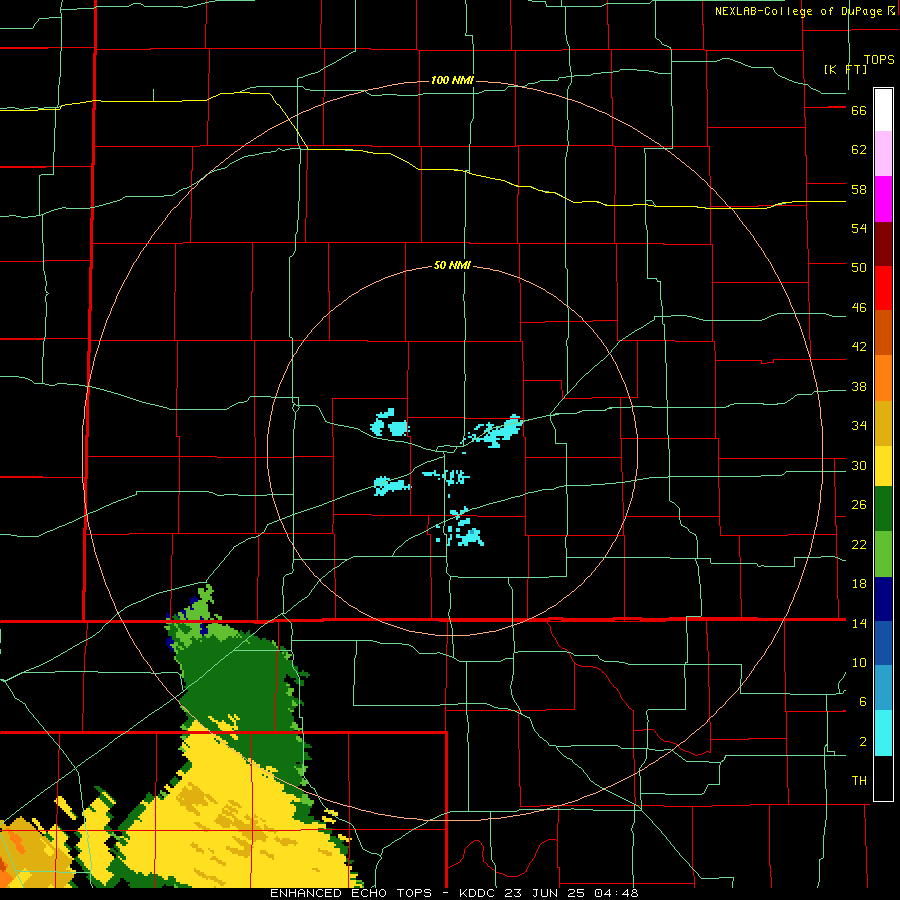
Task: Click the 'KDDC' radar site identifier
Action: (479, 893)
